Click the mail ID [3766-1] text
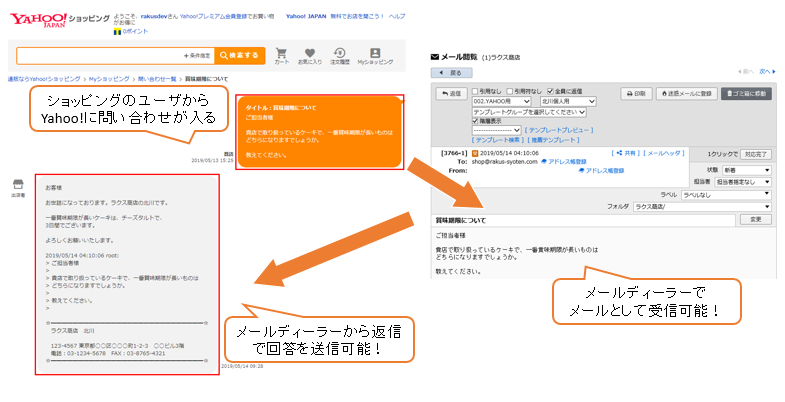The width and height of the screenshot is (785, 402). click(454, 153)
